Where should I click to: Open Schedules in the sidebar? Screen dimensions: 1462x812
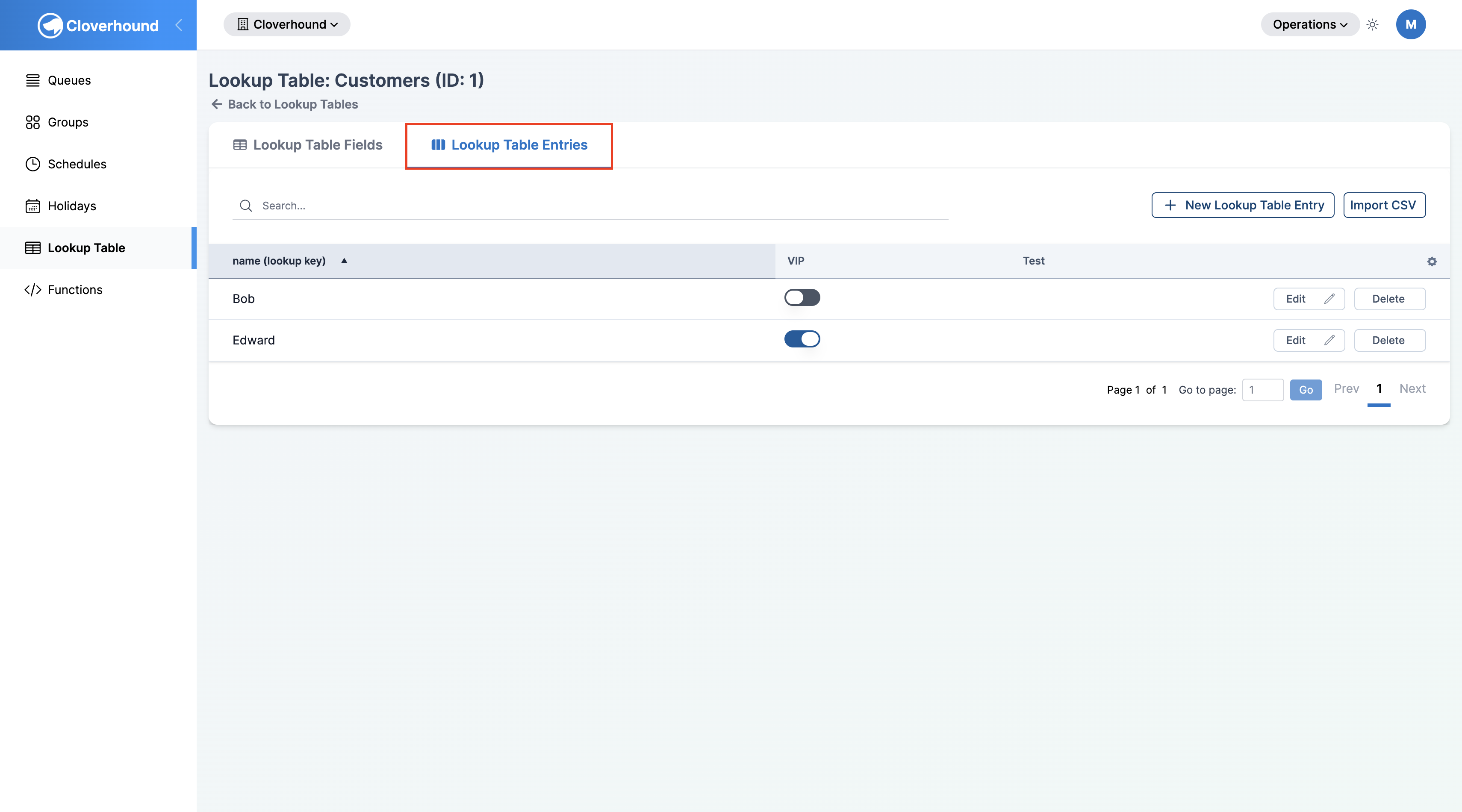click(98, 164)
